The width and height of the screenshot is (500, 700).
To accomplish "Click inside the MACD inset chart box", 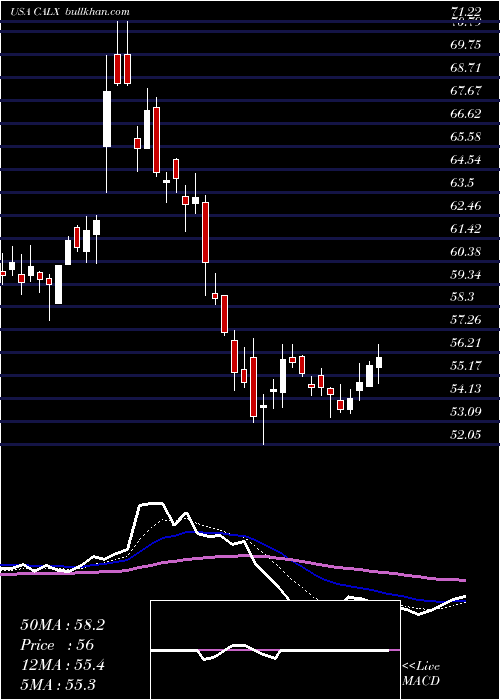I will 275,650.
